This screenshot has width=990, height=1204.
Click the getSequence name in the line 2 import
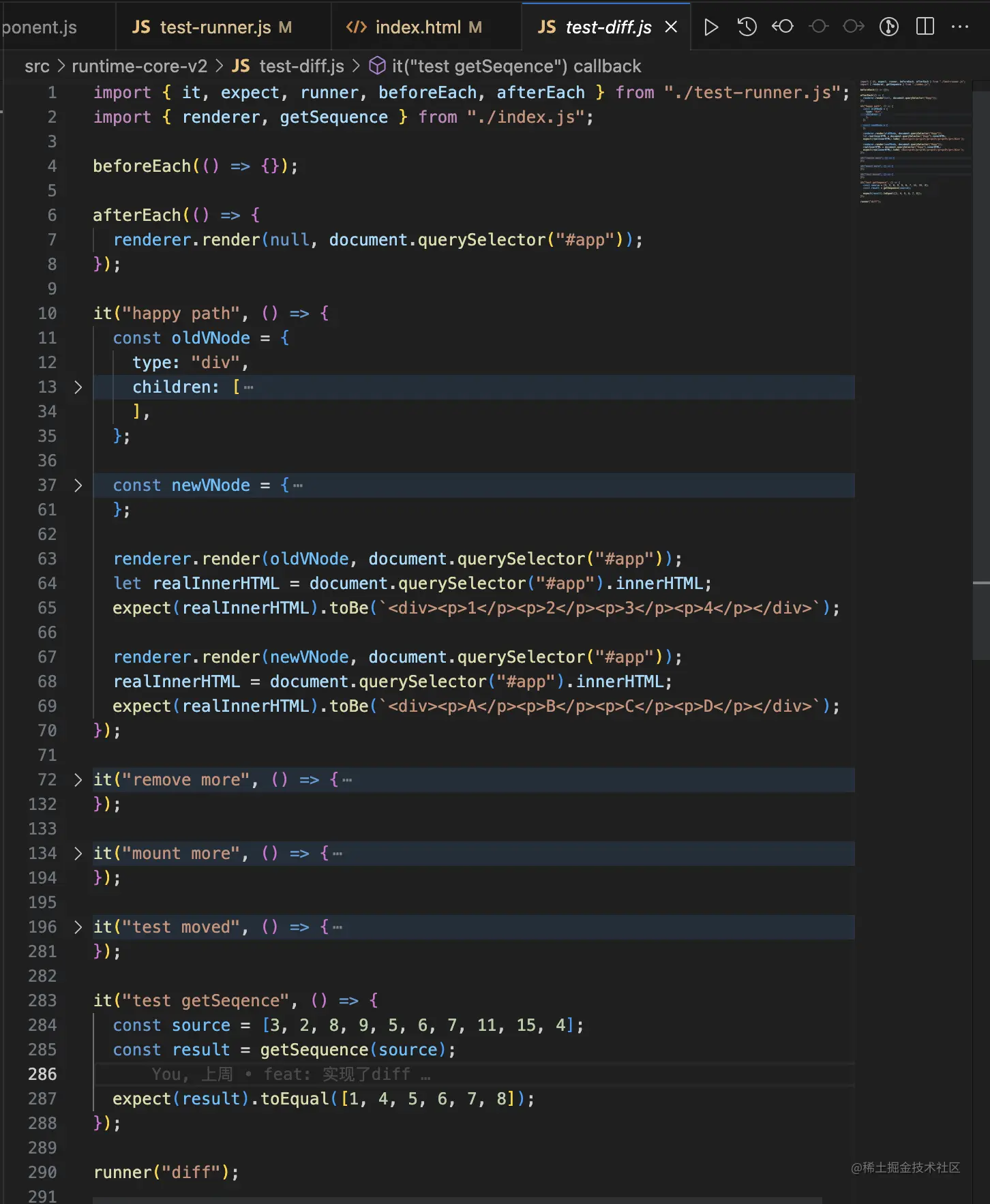tap(334, 117)
